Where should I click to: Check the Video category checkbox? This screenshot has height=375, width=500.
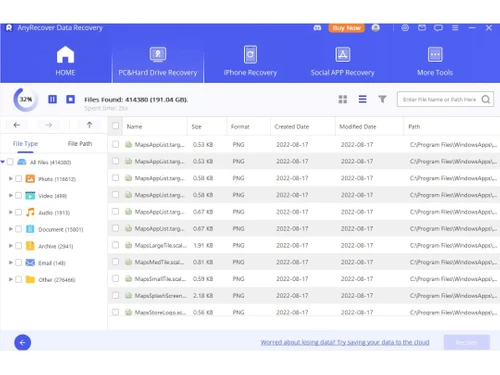point(18,195)
